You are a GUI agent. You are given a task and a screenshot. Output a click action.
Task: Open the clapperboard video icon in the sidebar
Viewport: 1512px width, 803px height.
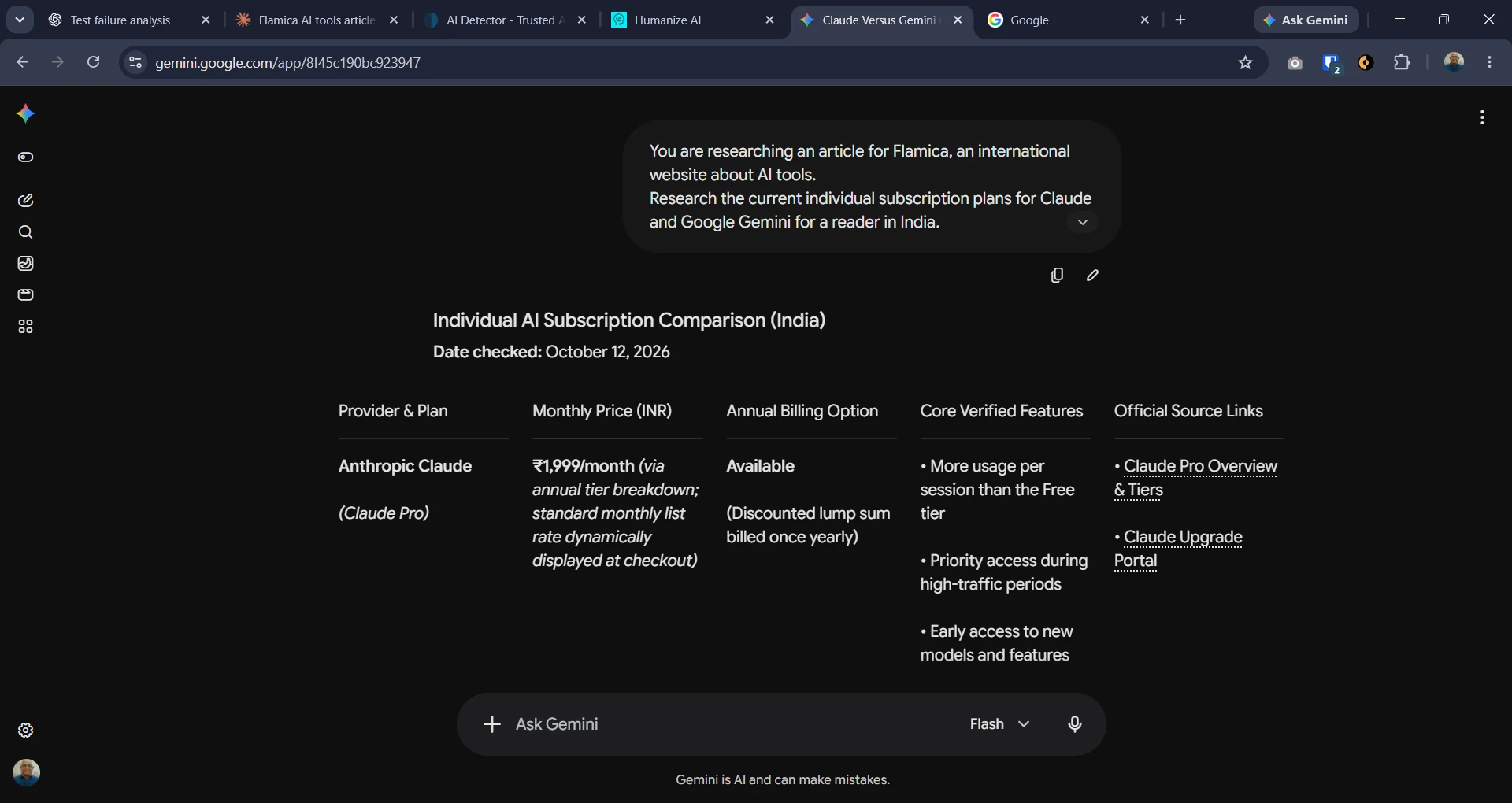pos(25,295)
